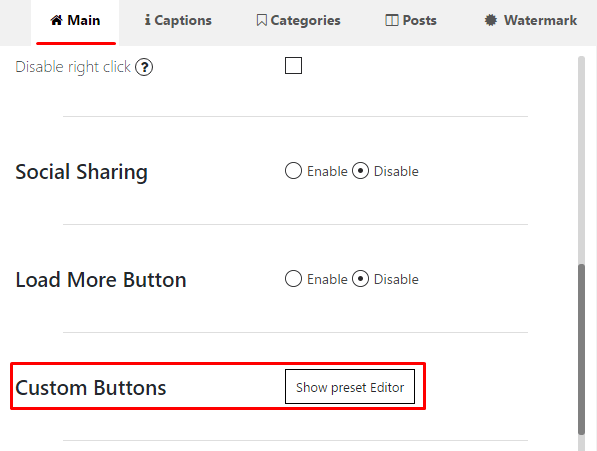The image size is (597, 451).
Task: Click the vertical scrollbar thumb
Action: 581,349
